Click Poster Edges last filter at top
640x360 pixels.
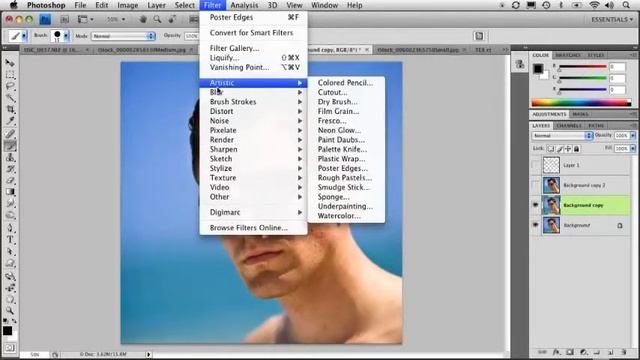(x=253, y=17)
